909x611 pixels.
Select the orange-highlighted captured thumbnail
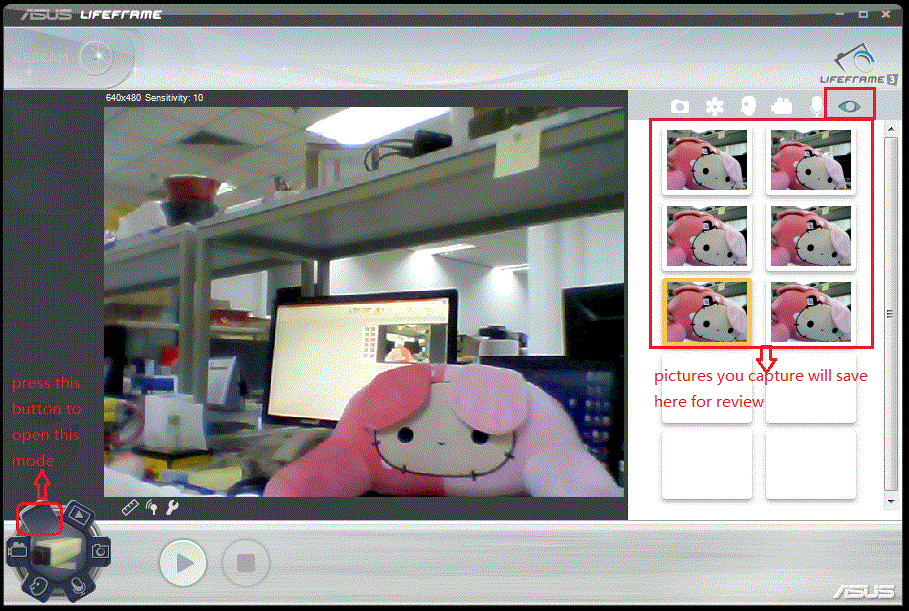[706, 309]
